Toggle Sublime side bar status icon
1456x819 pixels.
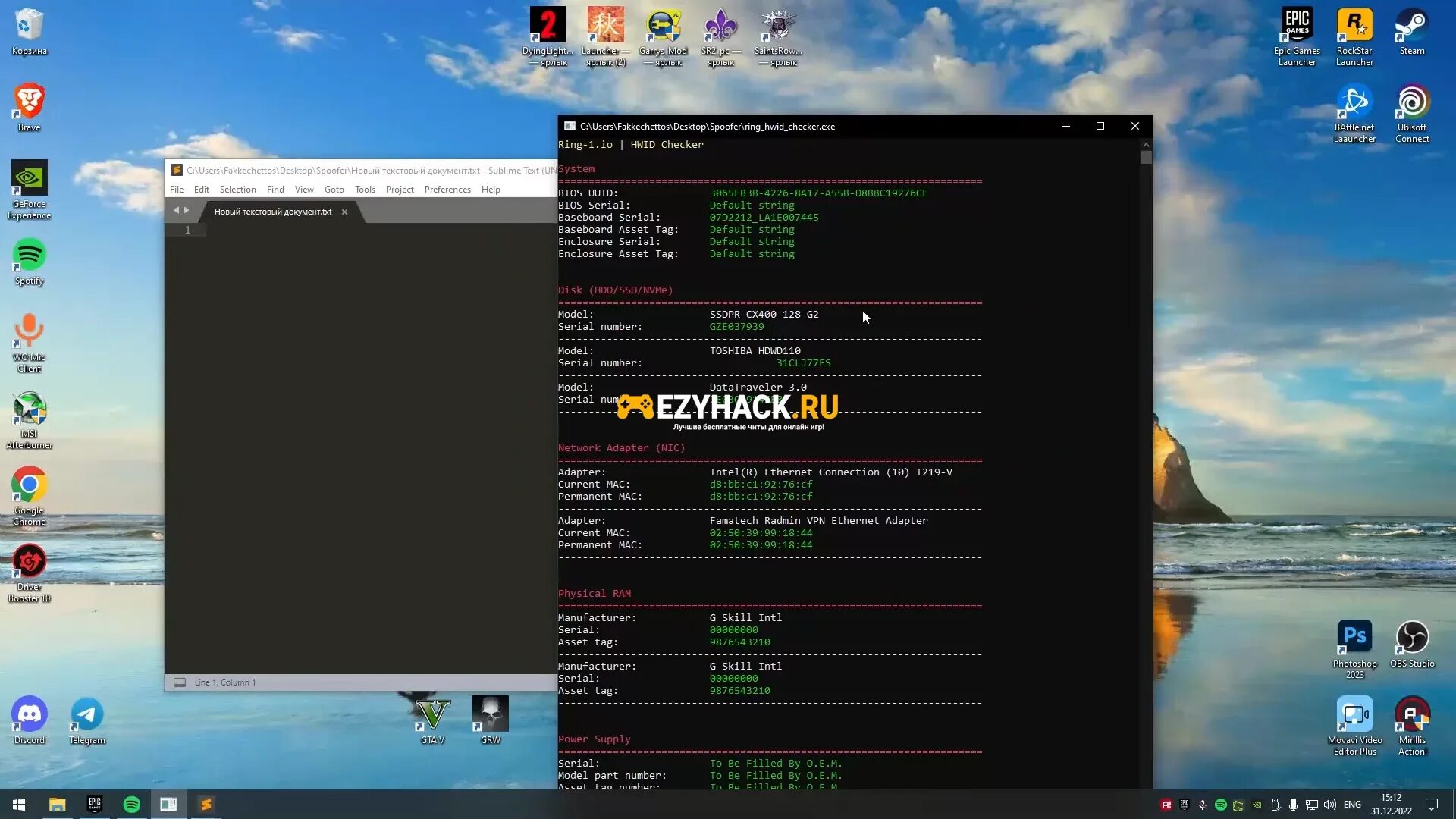pos(180,682)
